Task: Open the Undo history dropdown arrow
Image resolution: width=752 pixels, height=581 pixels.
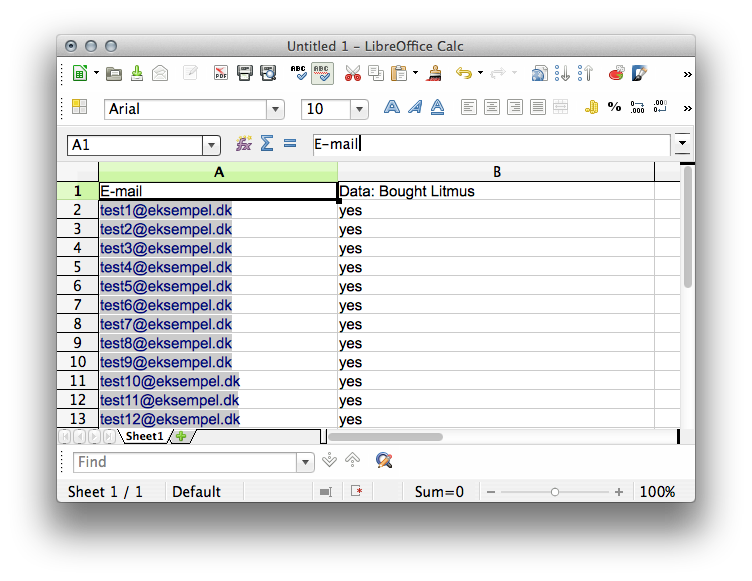Action: pyautogui.click(x=480, y=73)
